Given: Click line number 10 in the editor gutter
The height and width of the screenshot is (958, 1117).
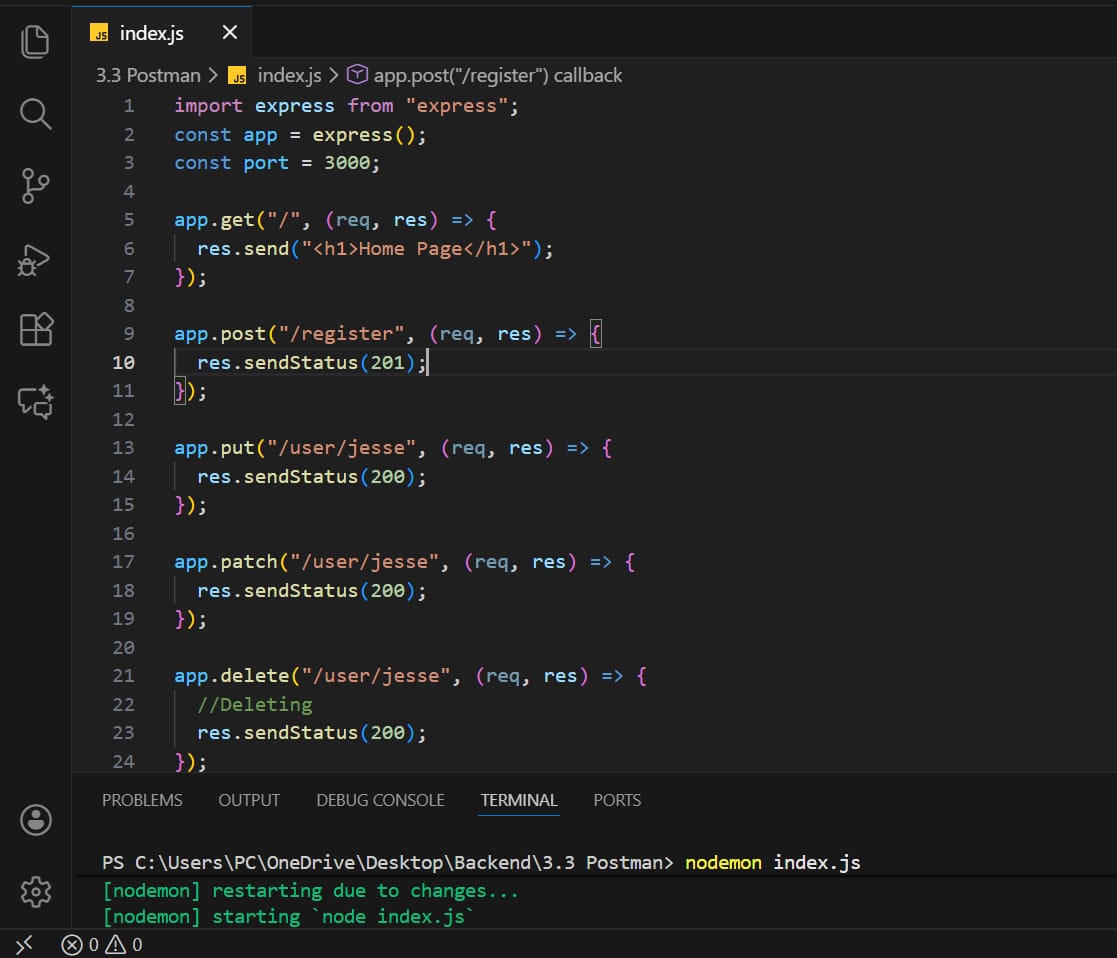Looking at the screenshot, I should click(x=123, y=362).
